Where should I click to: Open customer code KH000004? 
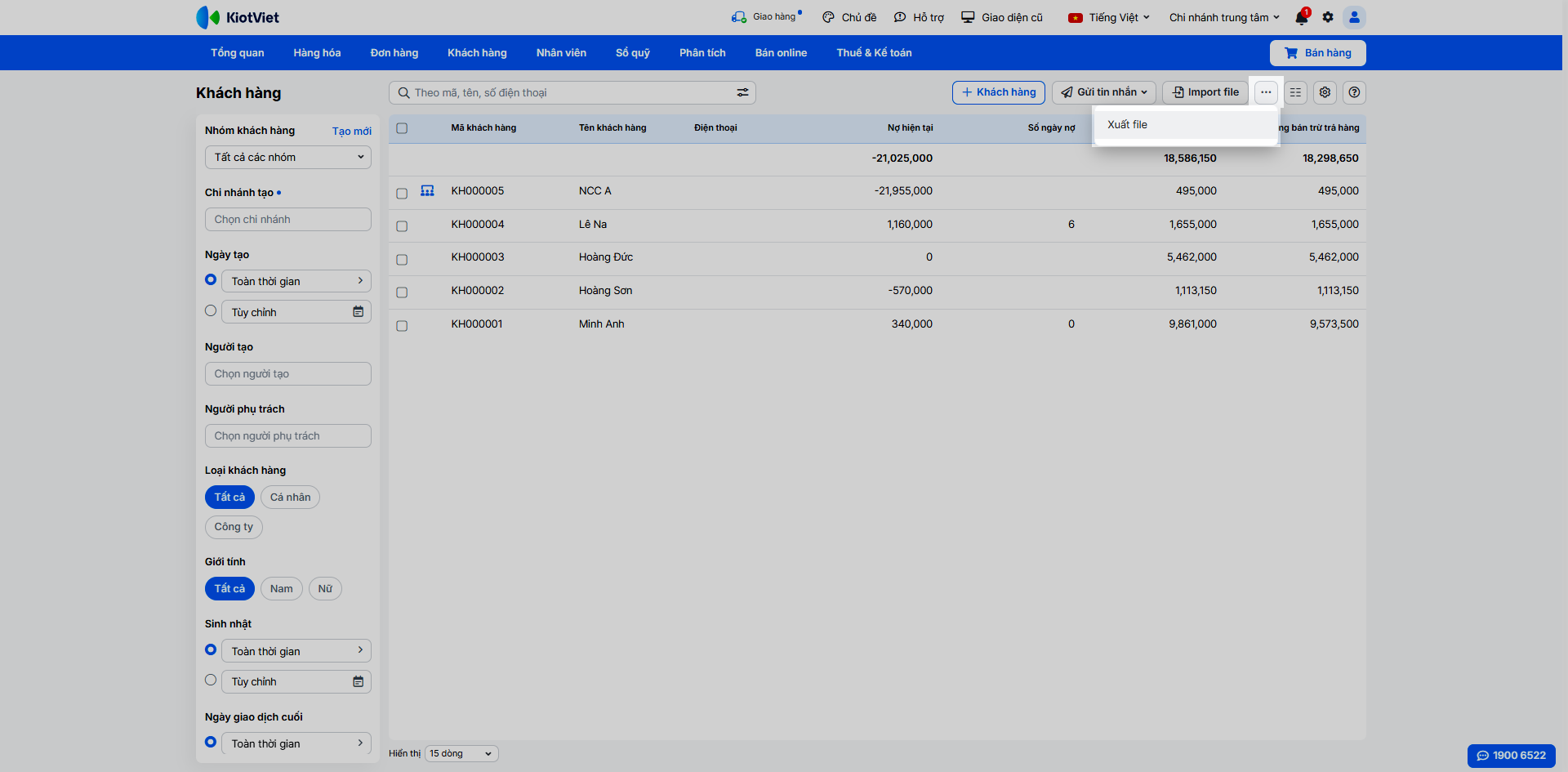478,224
